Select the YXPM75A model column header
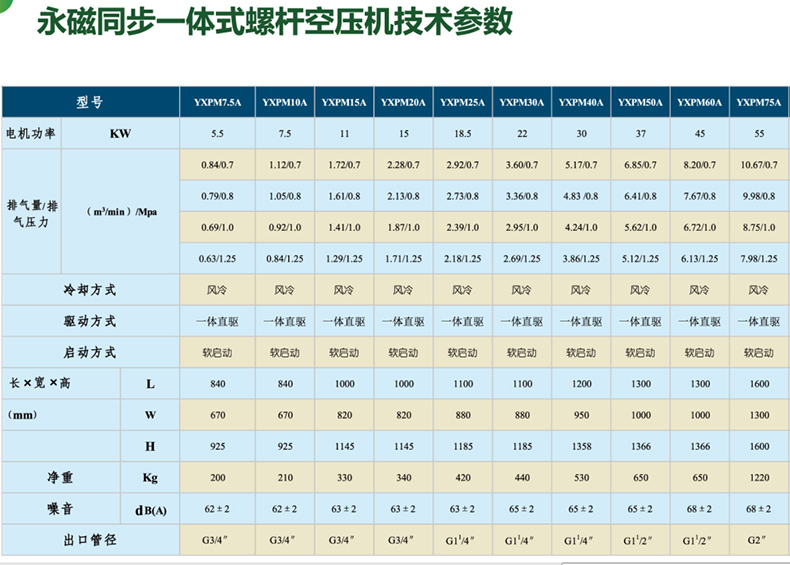The width and height of the screenshot is (790, 565). 759,102
